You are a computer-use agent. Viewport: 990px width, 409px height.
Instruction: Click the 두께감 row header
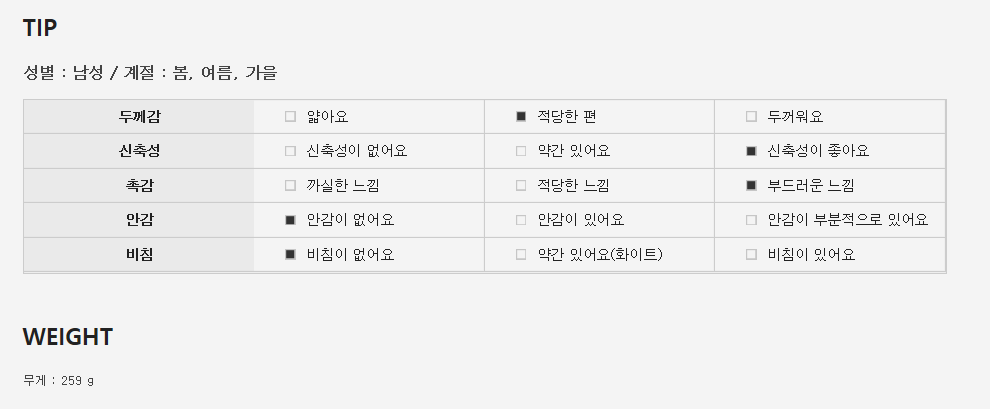click(139, 117)
